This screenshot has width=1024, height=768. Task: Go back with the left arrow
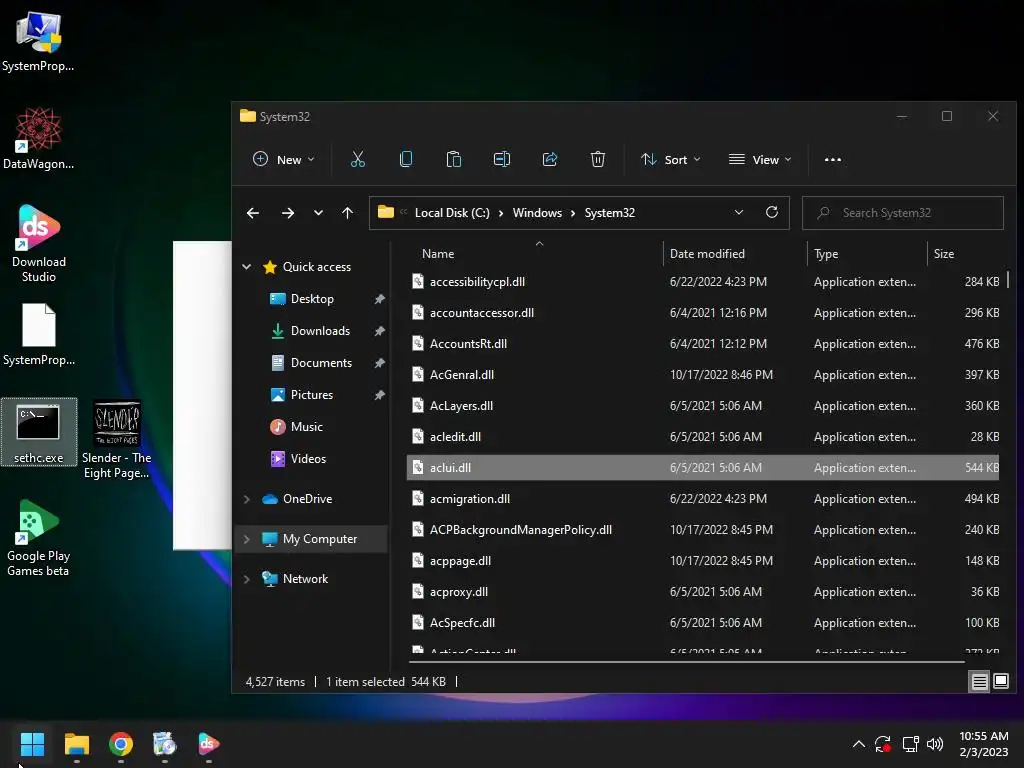(253, 213)
